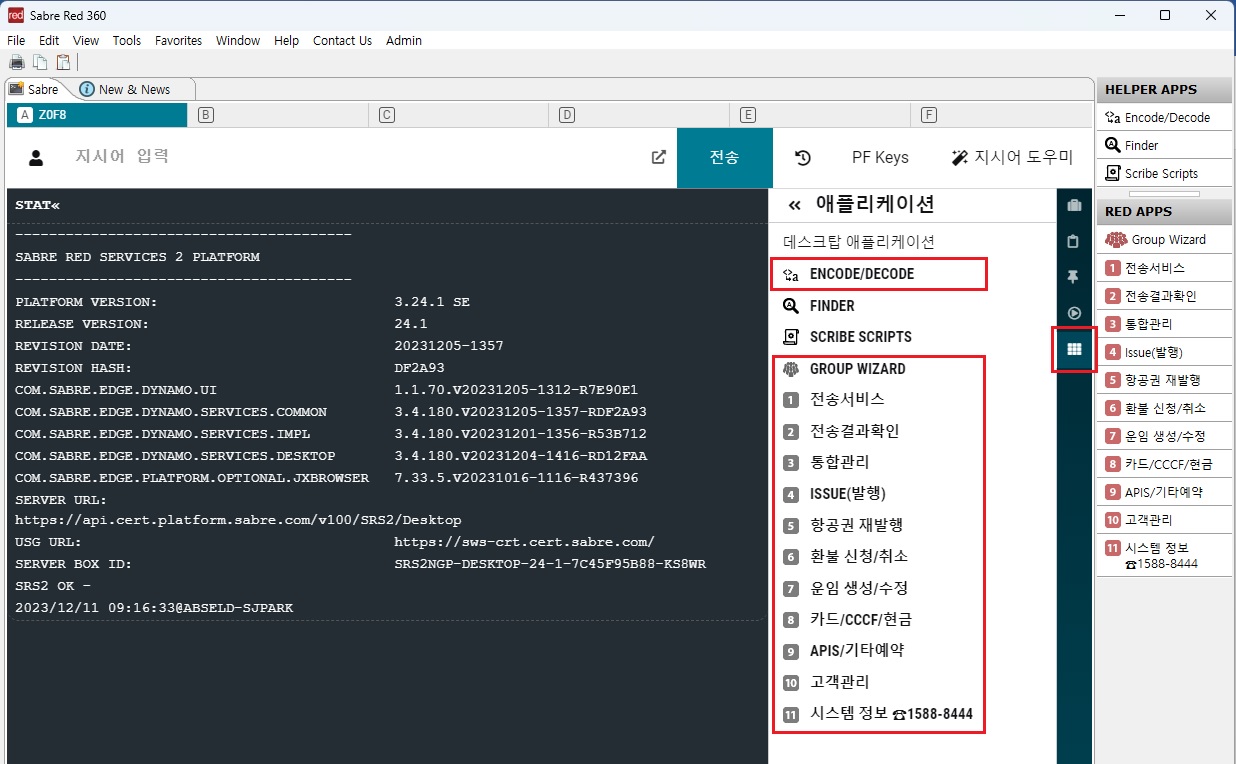Viewport: 1236px width, 764px height.
Task: Launch SCRIBE SCRIPTS in 애플리케이션 panel
Action: click(x=846, y=337)
